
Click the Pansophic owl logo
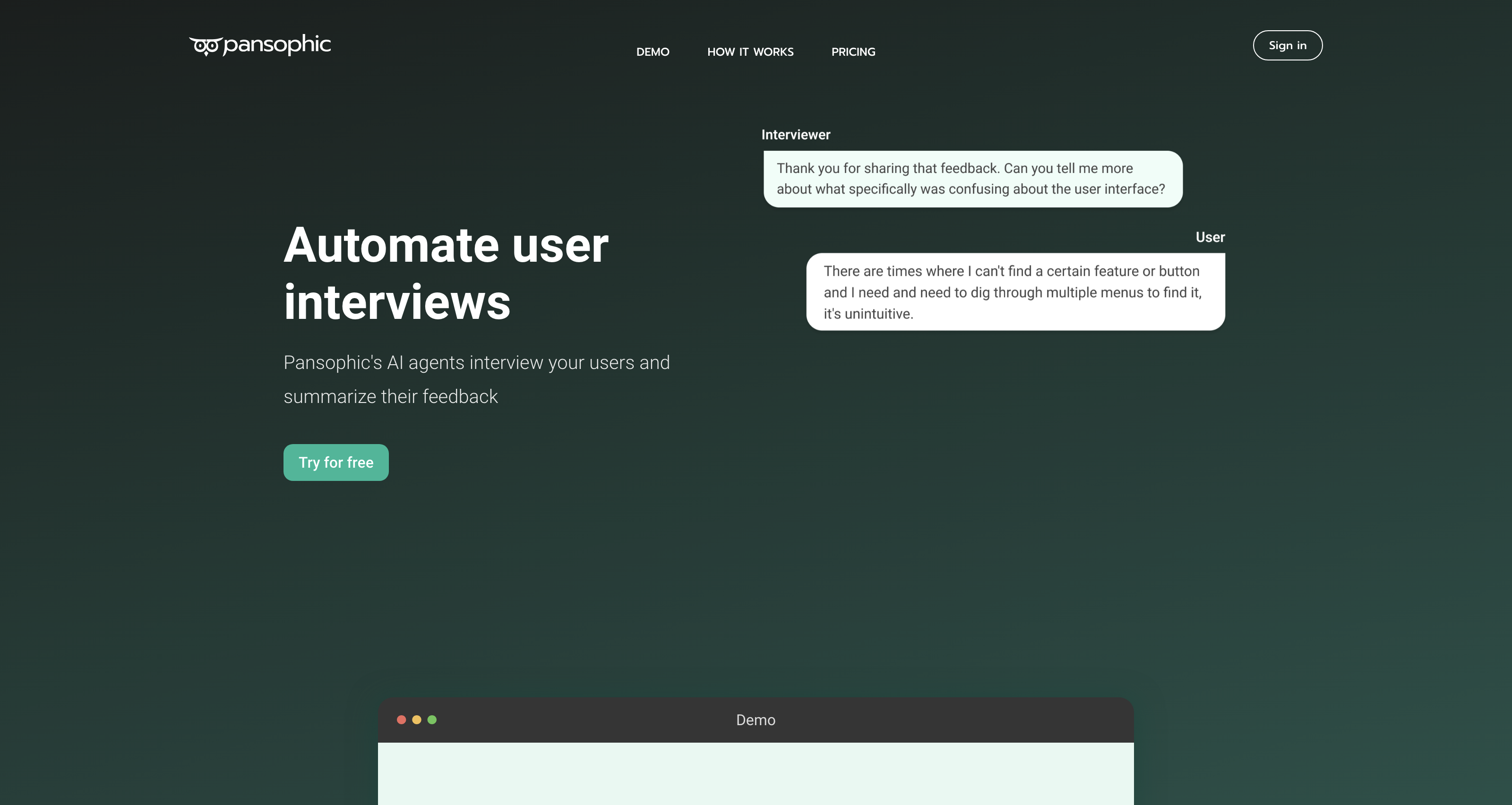pyautogui.click(x=259, y=44)
